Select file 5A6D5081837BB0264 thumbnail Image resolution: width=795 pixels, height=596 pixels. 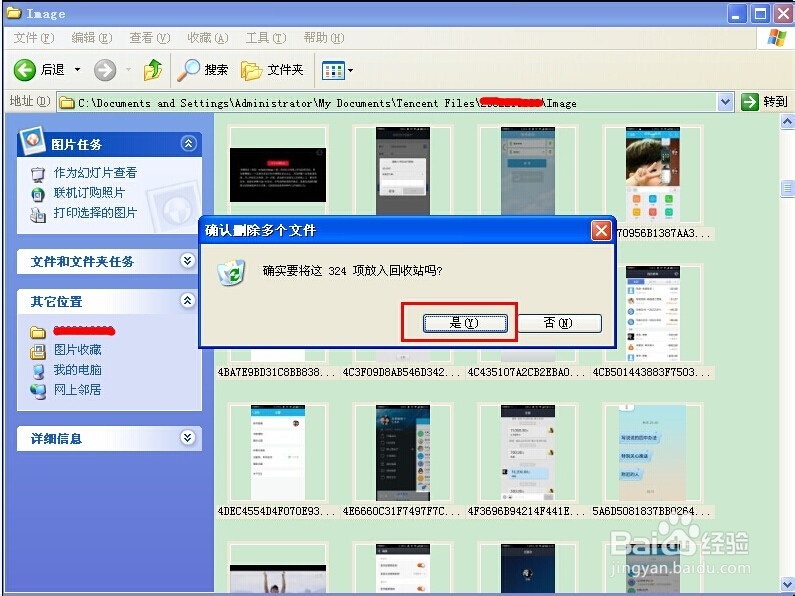pos(653,453)
